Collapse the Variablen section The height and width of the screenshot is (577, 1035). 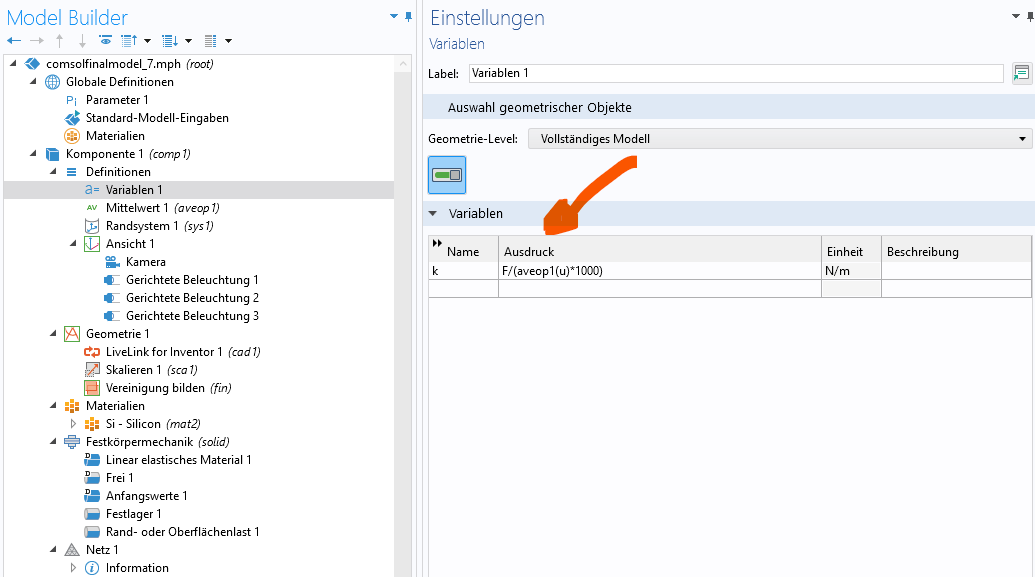point(433,213)
